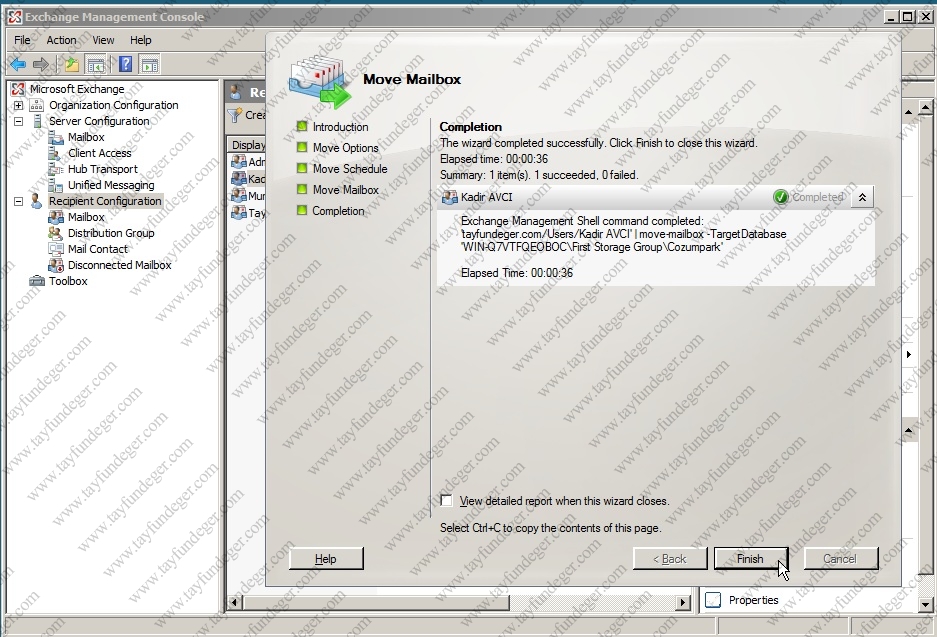Click the green Completed status checkmark icon
Screen dimensions: 937x637
[x=780, y=197]
